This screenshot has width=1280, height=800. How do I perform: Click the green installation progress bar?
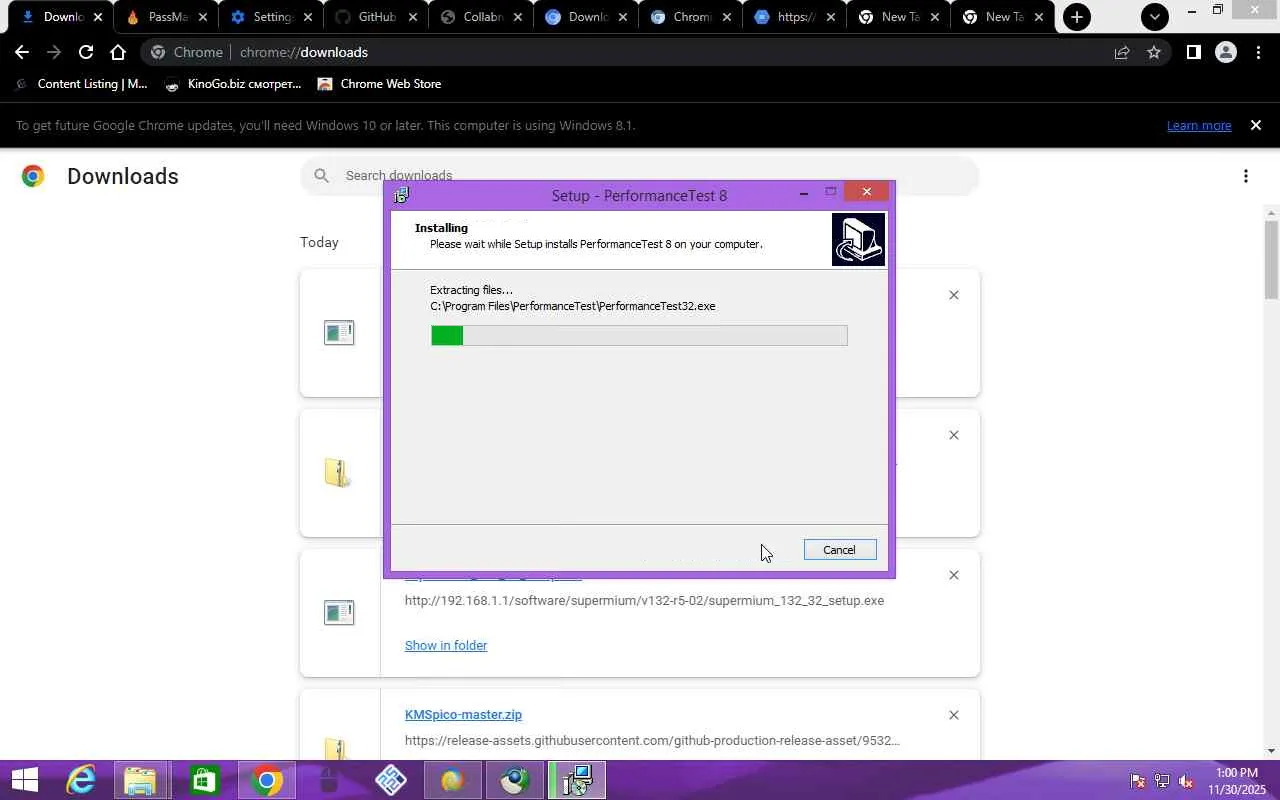point(639,336)
